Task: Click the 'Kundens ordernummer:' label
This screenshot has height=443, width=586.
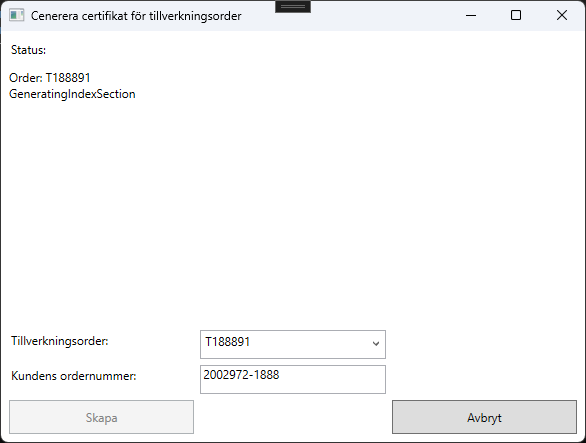Action: coord(74,376)
